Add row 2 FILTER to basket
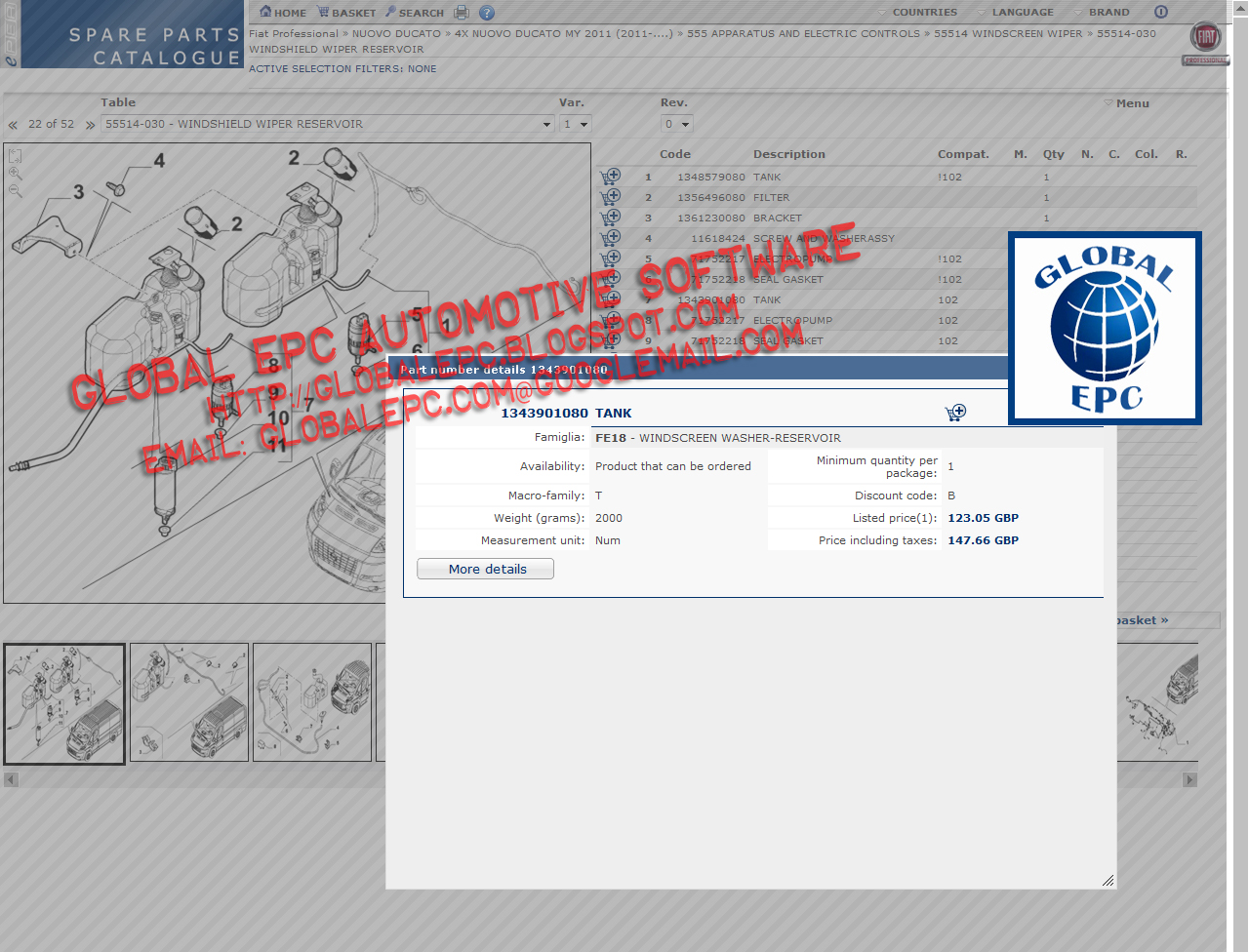The image size is (1249, 952). pyautogui.click(x=610, y=197)
